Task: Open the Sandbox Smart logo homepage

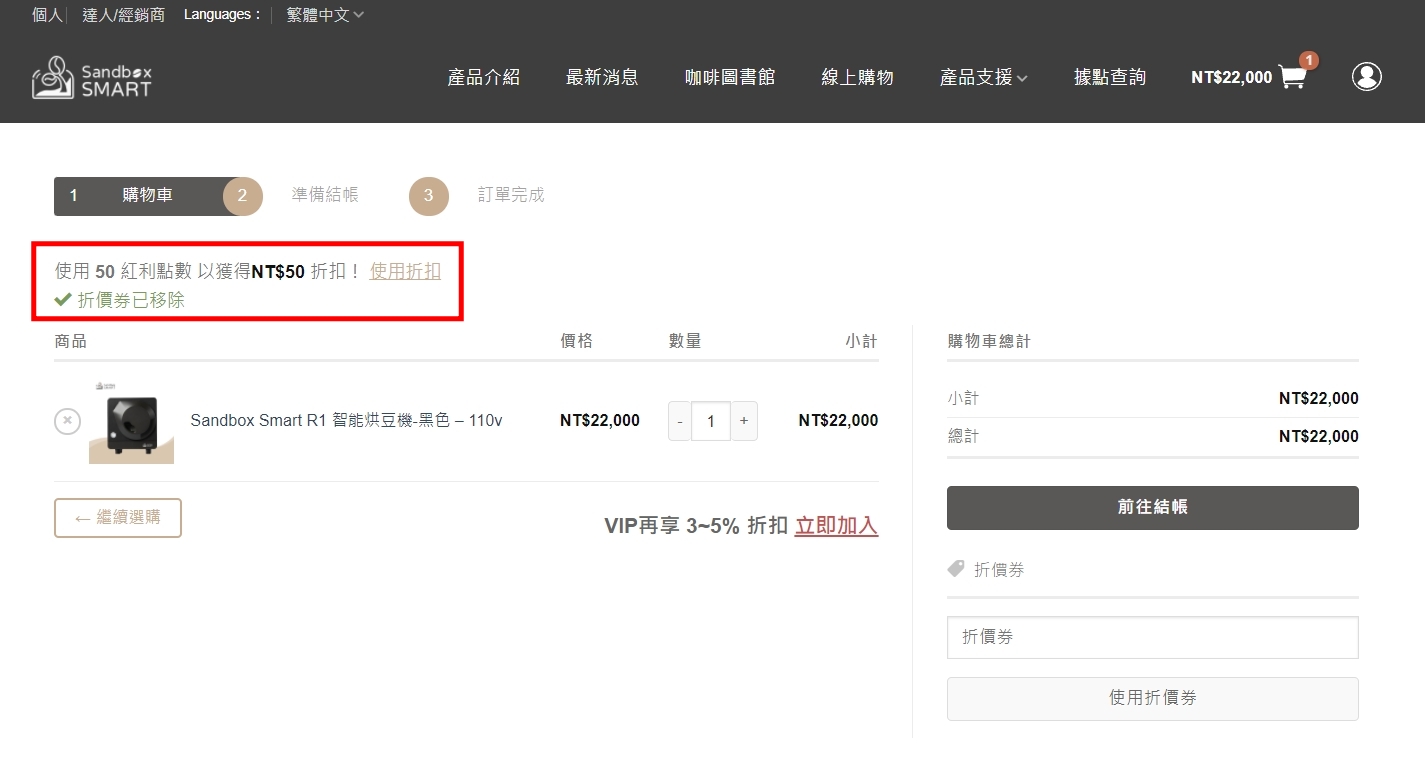Action: [x=92, y=77]
